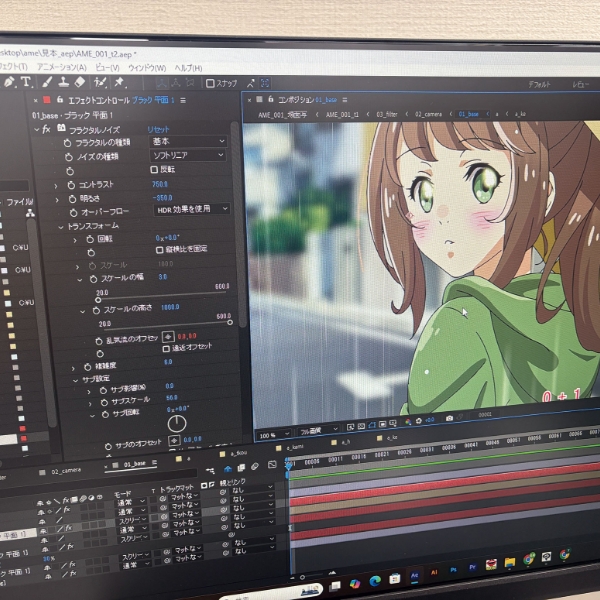The width and height of the screenshot is (600, 600).
Task: Toggle the 反転 checkbox
Action: coord(154,170)
